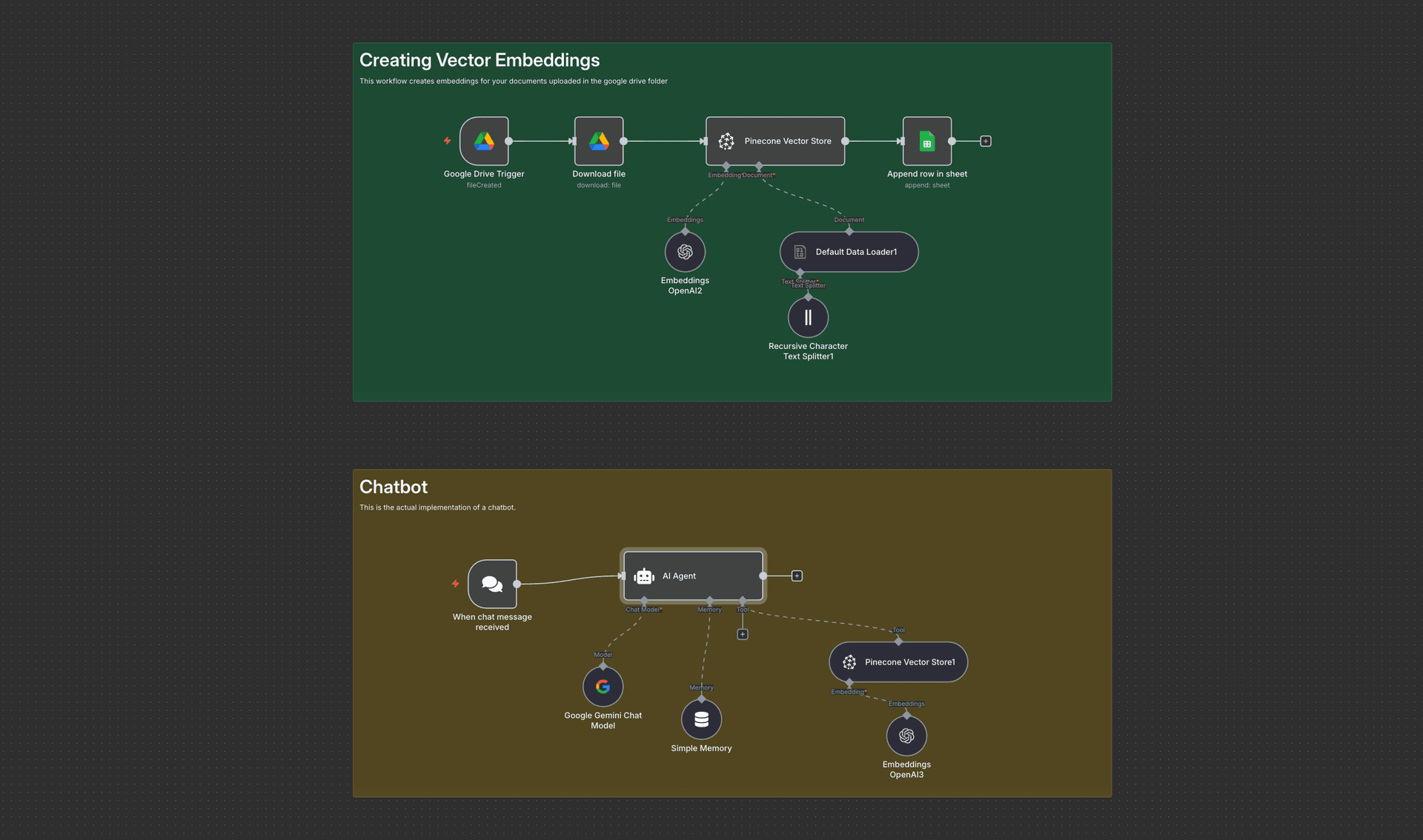The width and height of the screenshot is (1423, 840).
Task: Click the Chatbot sticky note heading
Action: 394,487
